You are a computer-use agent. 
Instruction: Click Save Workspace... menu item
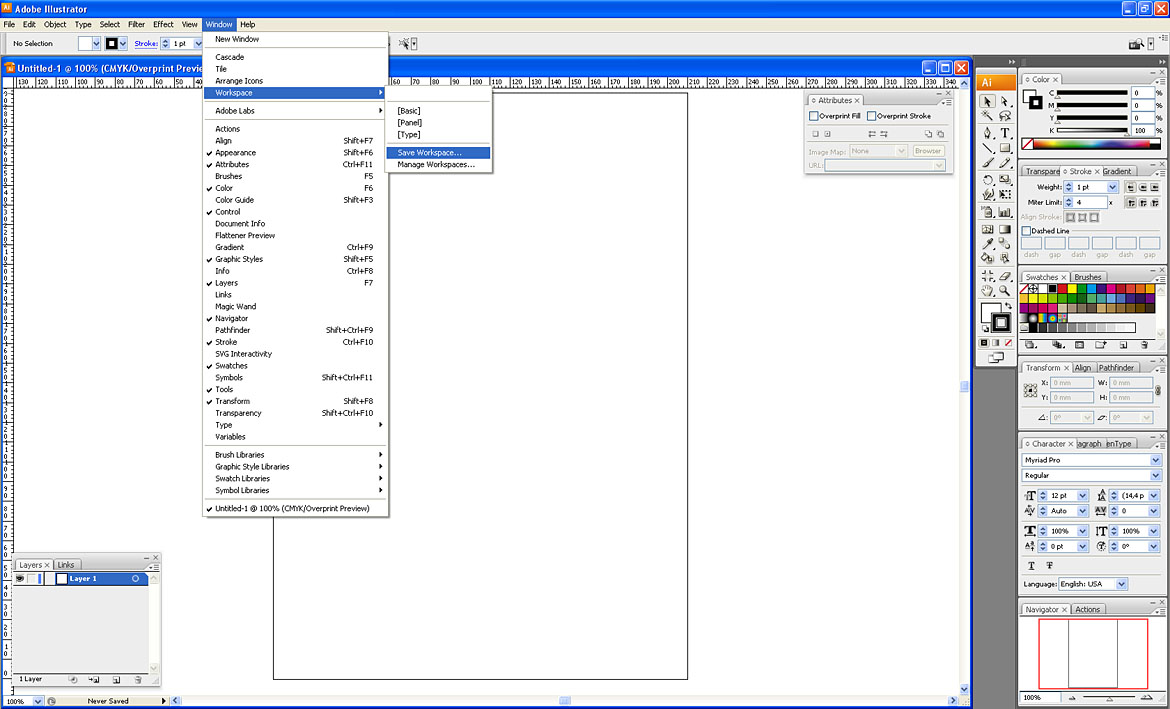point(438,152)
